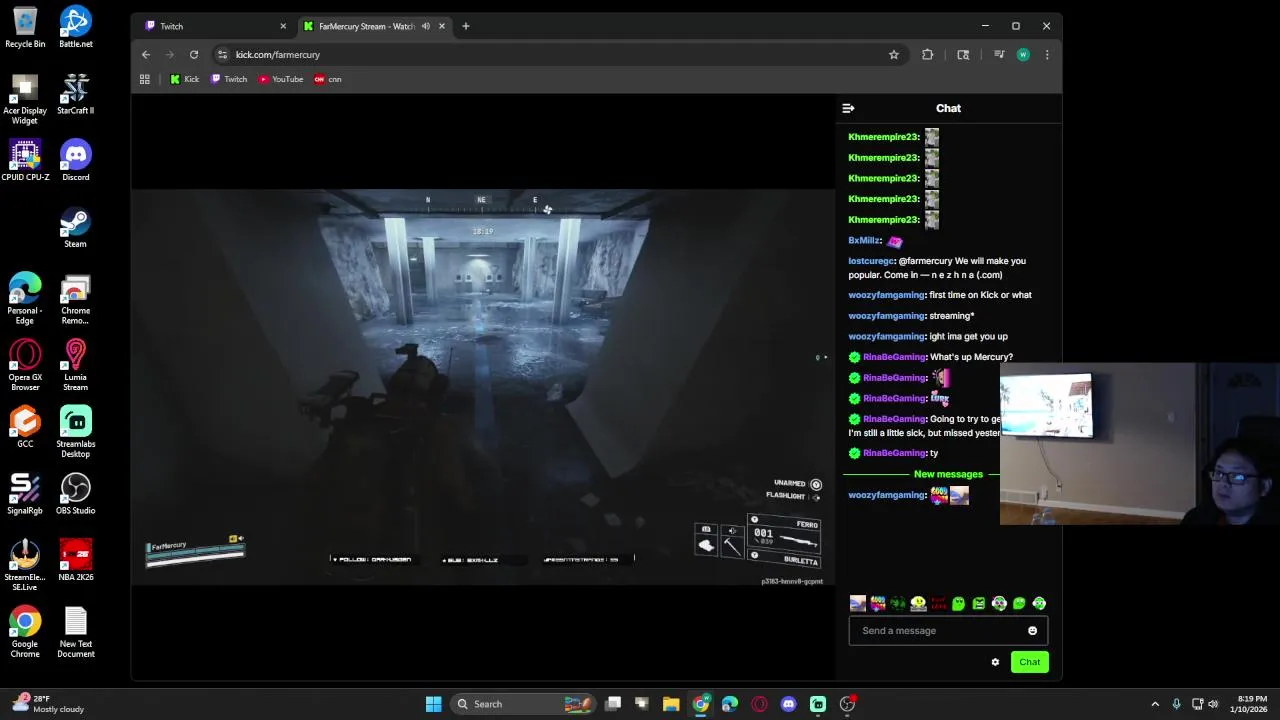Viewport: 1280px width, 720px height.
Task: Open YouTube bookmark
Action: click(281, 79)
